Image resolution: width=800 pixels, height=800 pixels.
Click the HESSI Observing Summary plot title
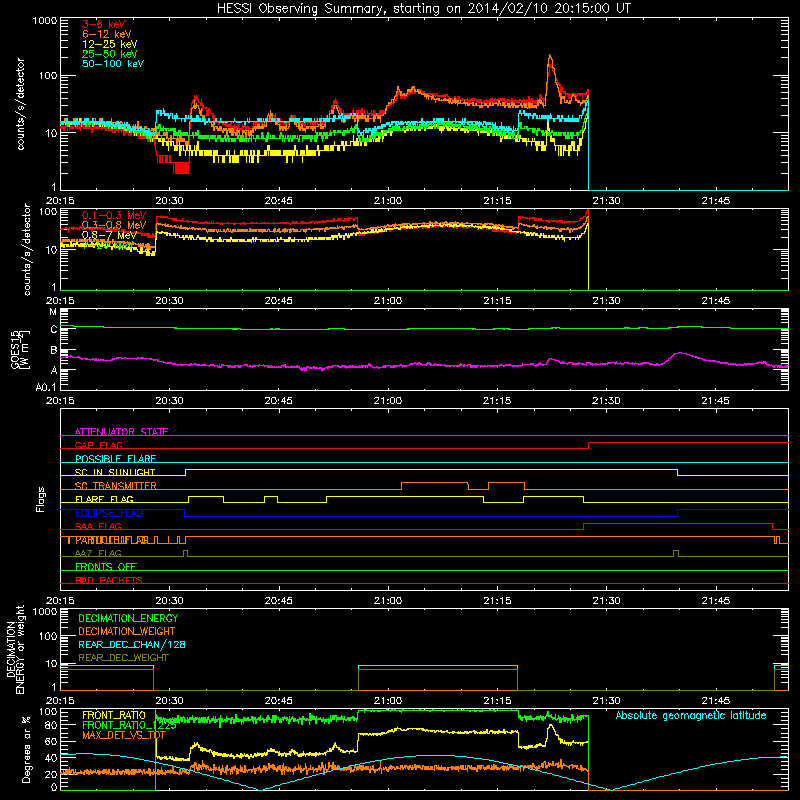tap(424, 9)
